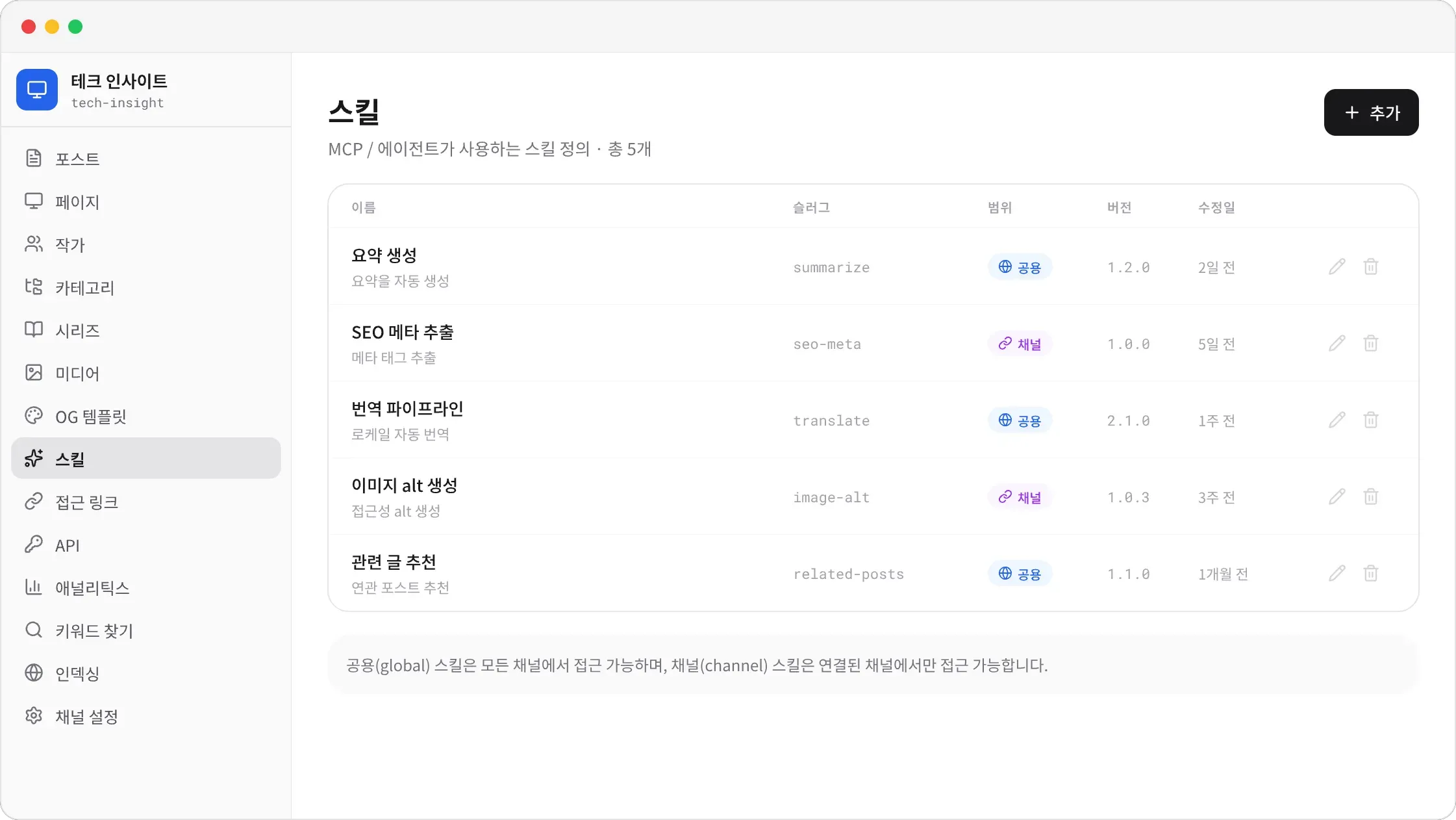Click the 포스트 document icon in sidebar
The height and width of the screenshot is (820, 1456).
point(34,158)
